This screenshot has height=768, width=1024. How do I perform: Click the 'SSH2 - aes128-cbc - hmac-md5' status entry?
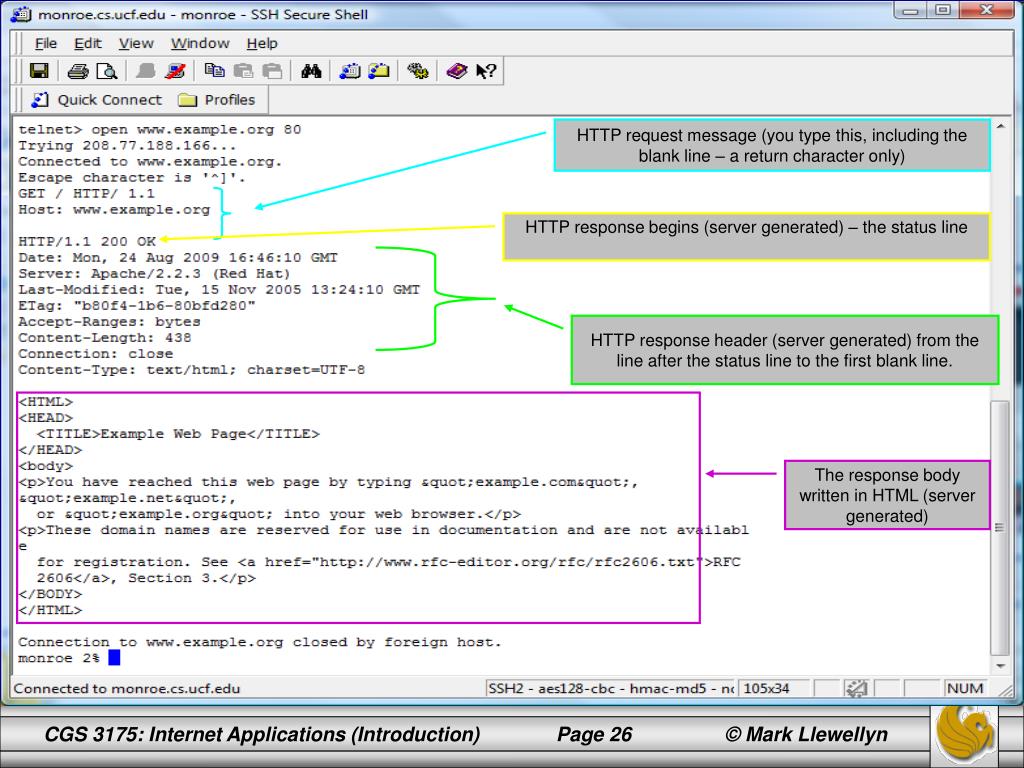point(611,688)
